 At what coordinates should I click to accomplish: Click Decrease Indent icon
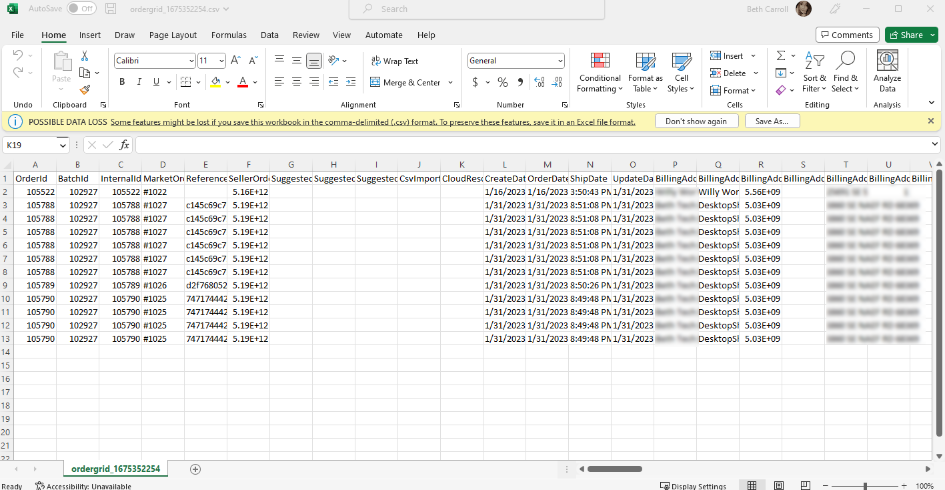click(x=333, y=82)
